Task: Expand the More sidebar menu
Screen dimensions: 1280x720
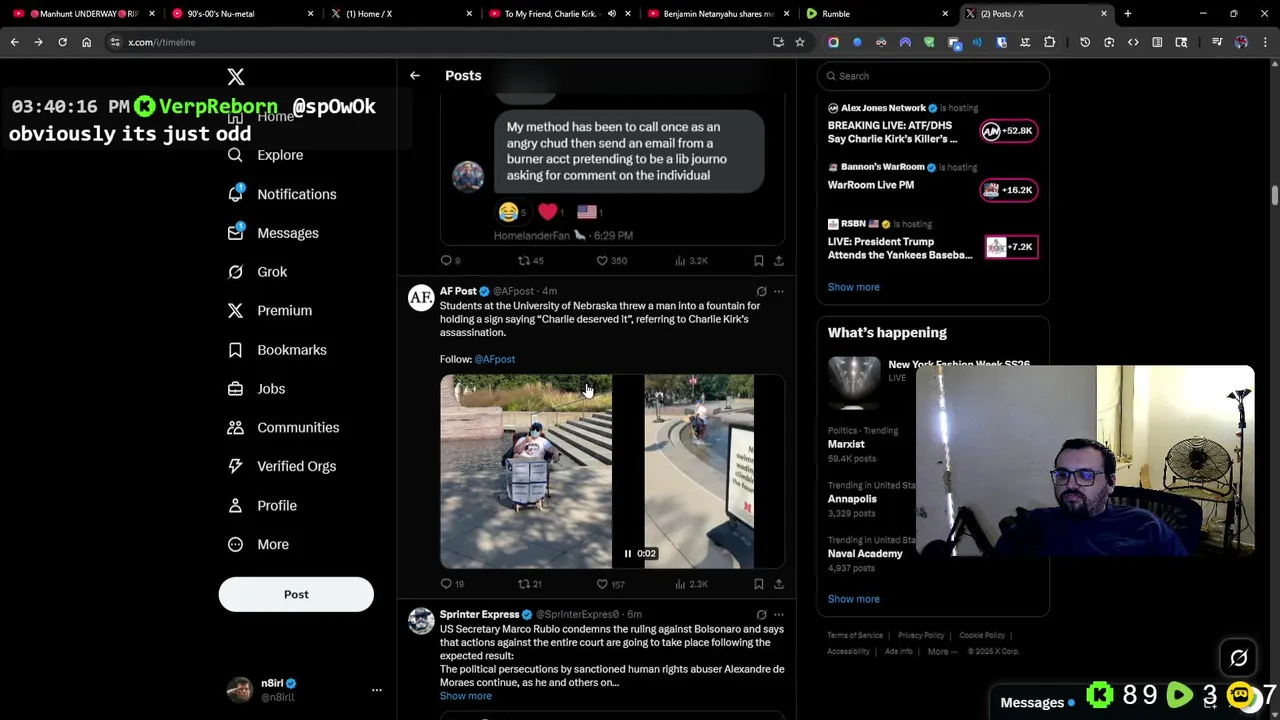Action: (x=258, y=544)
